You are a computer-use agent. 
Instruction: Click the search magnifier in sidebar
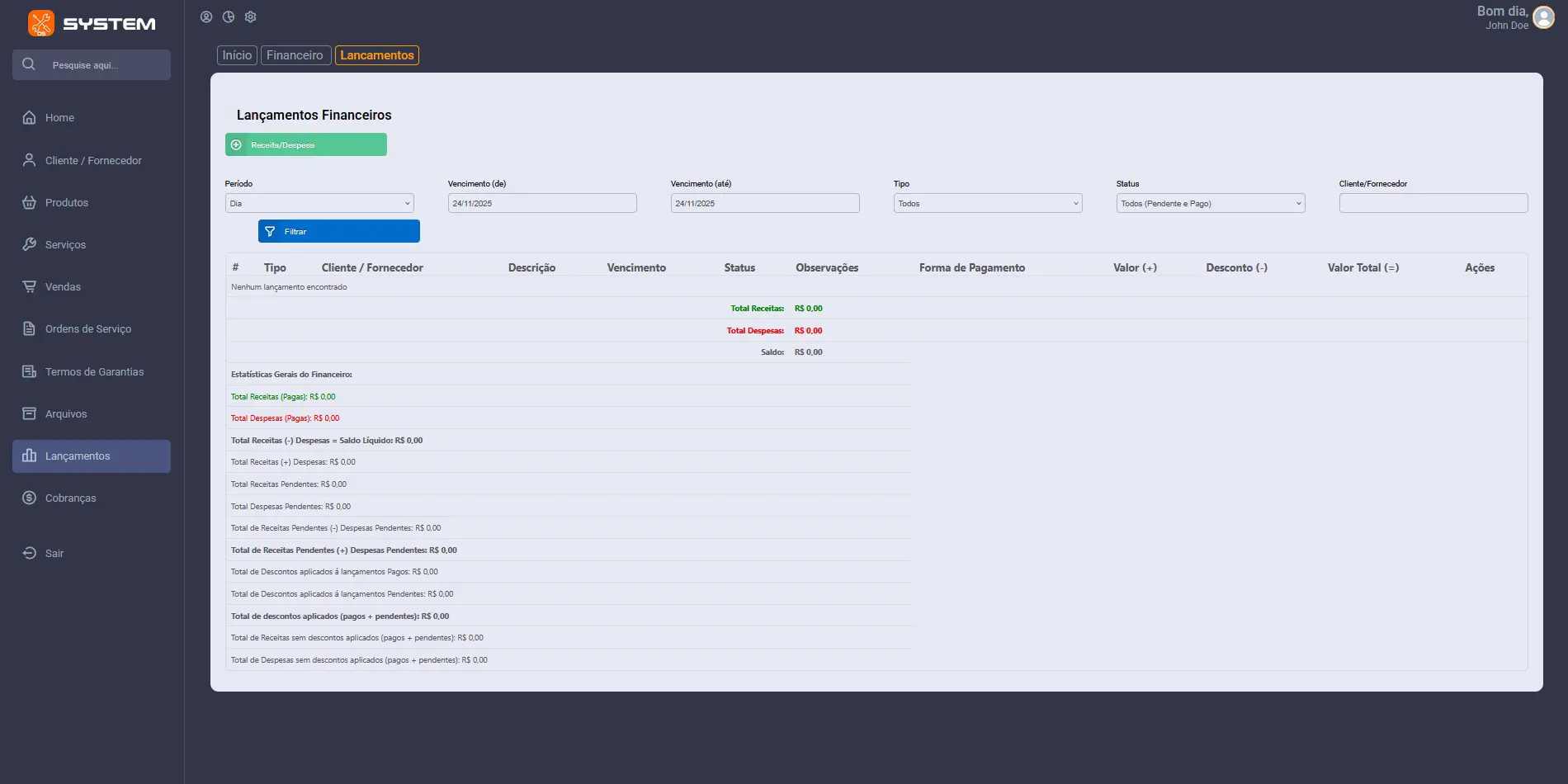(28, 64)
